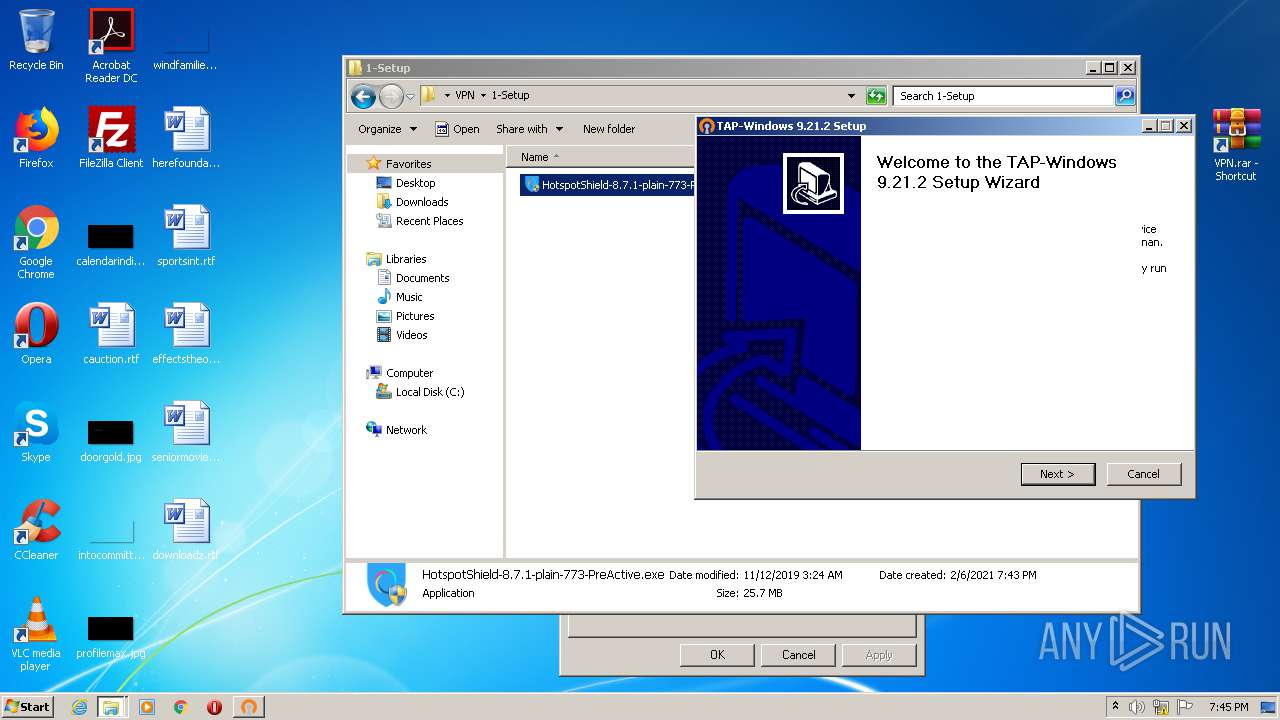Select herefounda document on desktop
Image resolution: width=1280 pixels, height=720 pixels.
point(186,138)
